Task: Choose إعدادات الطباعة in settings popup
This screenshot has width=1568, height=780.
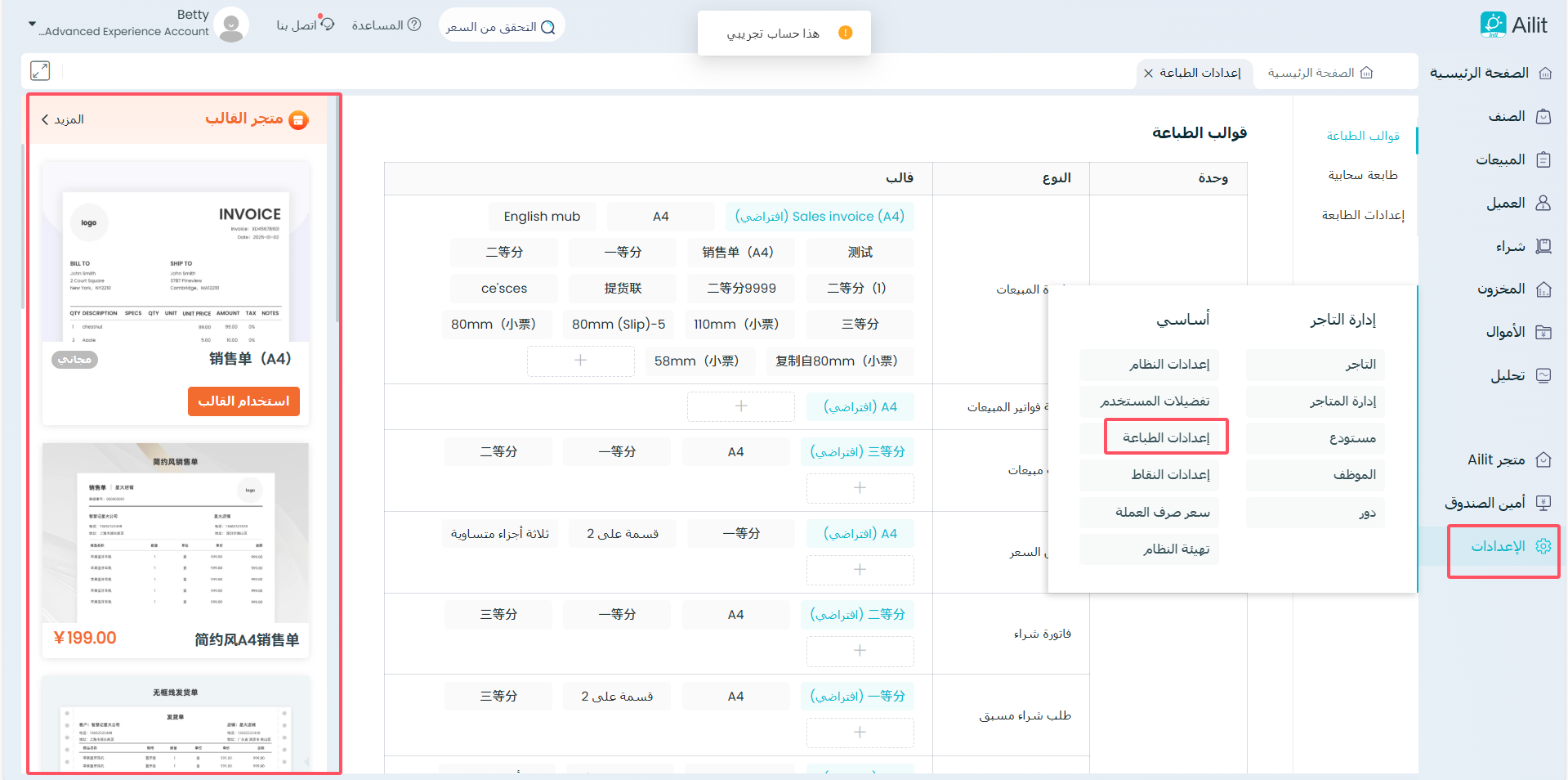Action: (x=1165, y=437)
